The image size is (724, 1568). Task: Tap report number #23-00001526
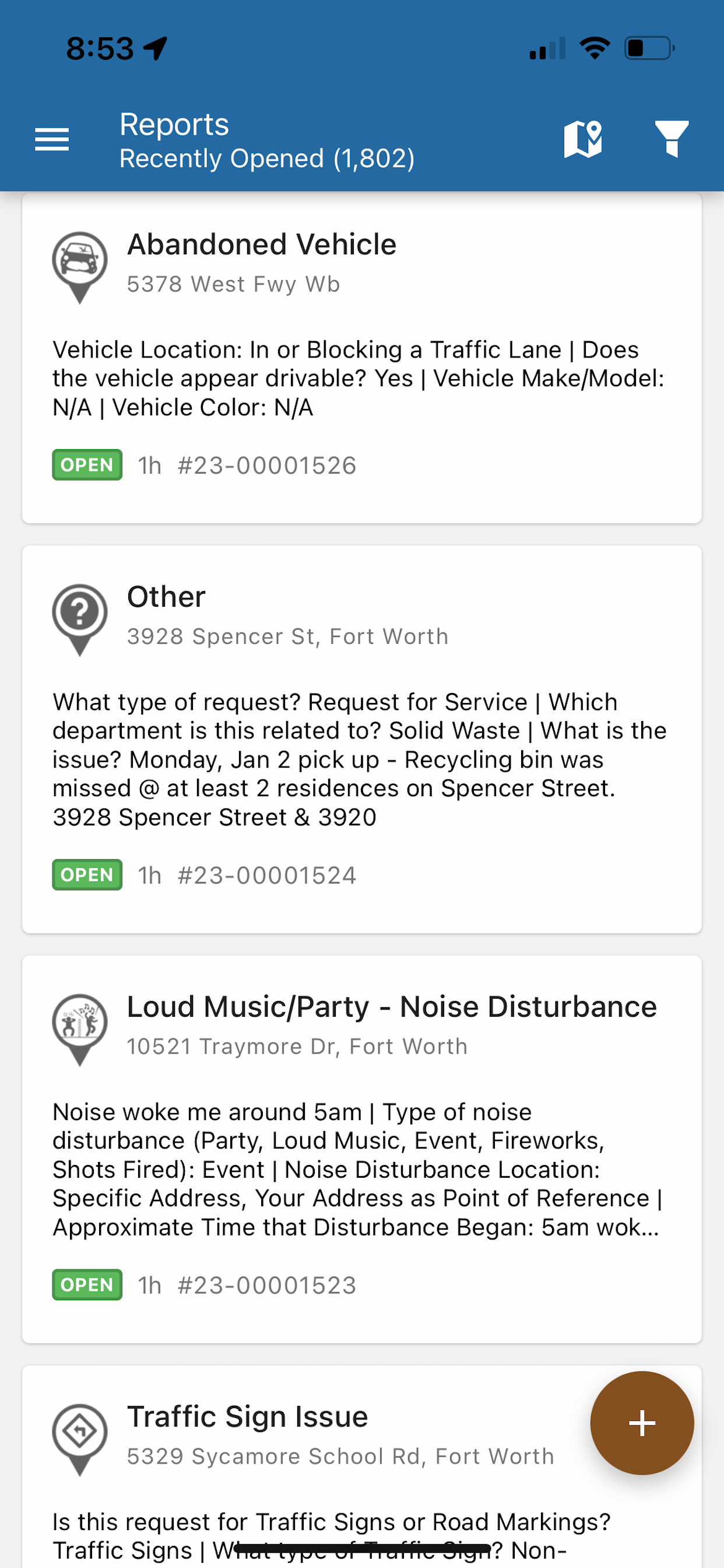(266, 466)
